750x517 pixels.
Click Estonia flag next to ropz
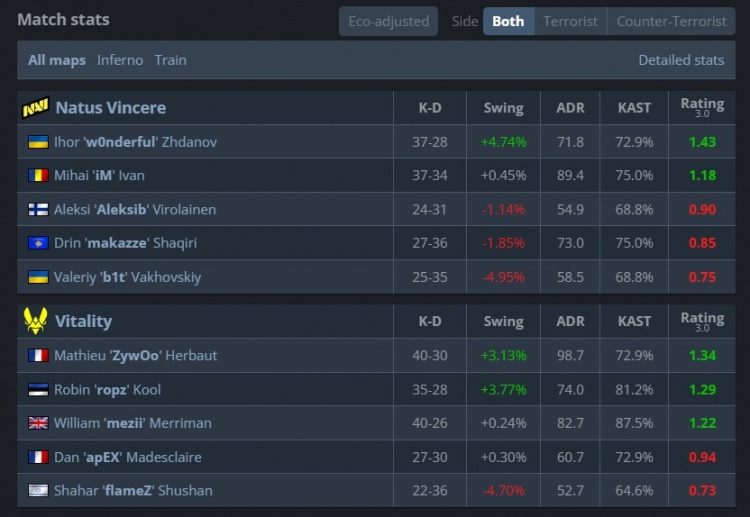click(38, 389)
